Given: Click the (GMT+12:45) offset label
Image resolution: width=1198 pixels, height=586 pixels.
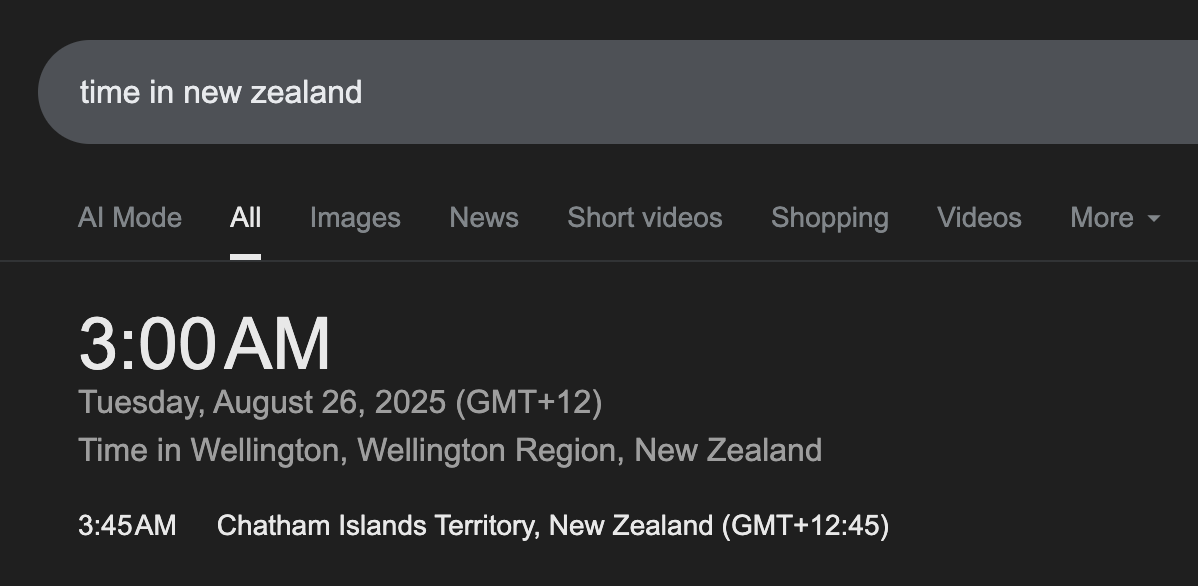Looking at the screenshot, I should (806, 526).
